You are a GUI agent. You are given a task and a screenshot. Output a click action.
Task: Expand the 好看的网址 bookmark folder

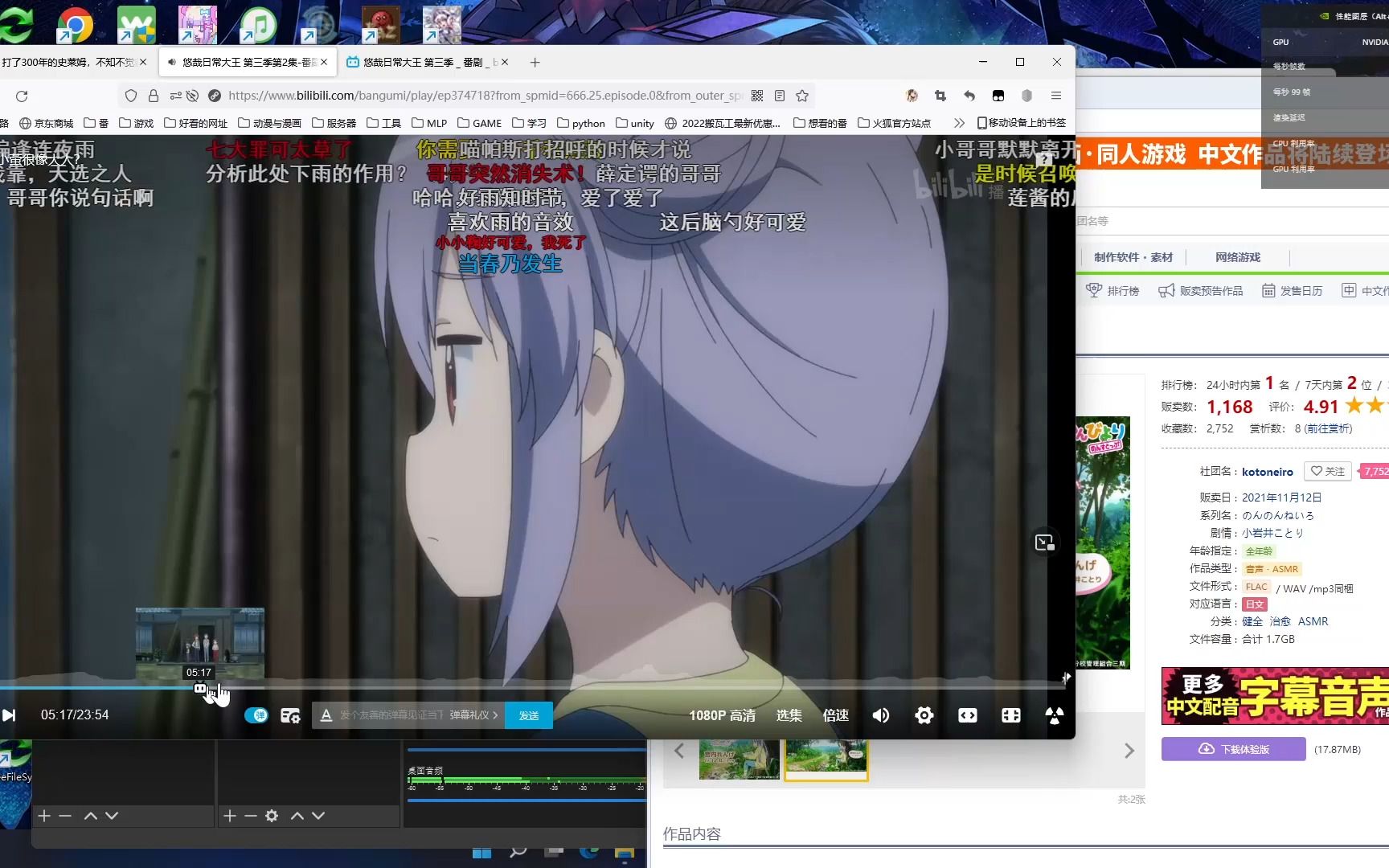point(195,123)
